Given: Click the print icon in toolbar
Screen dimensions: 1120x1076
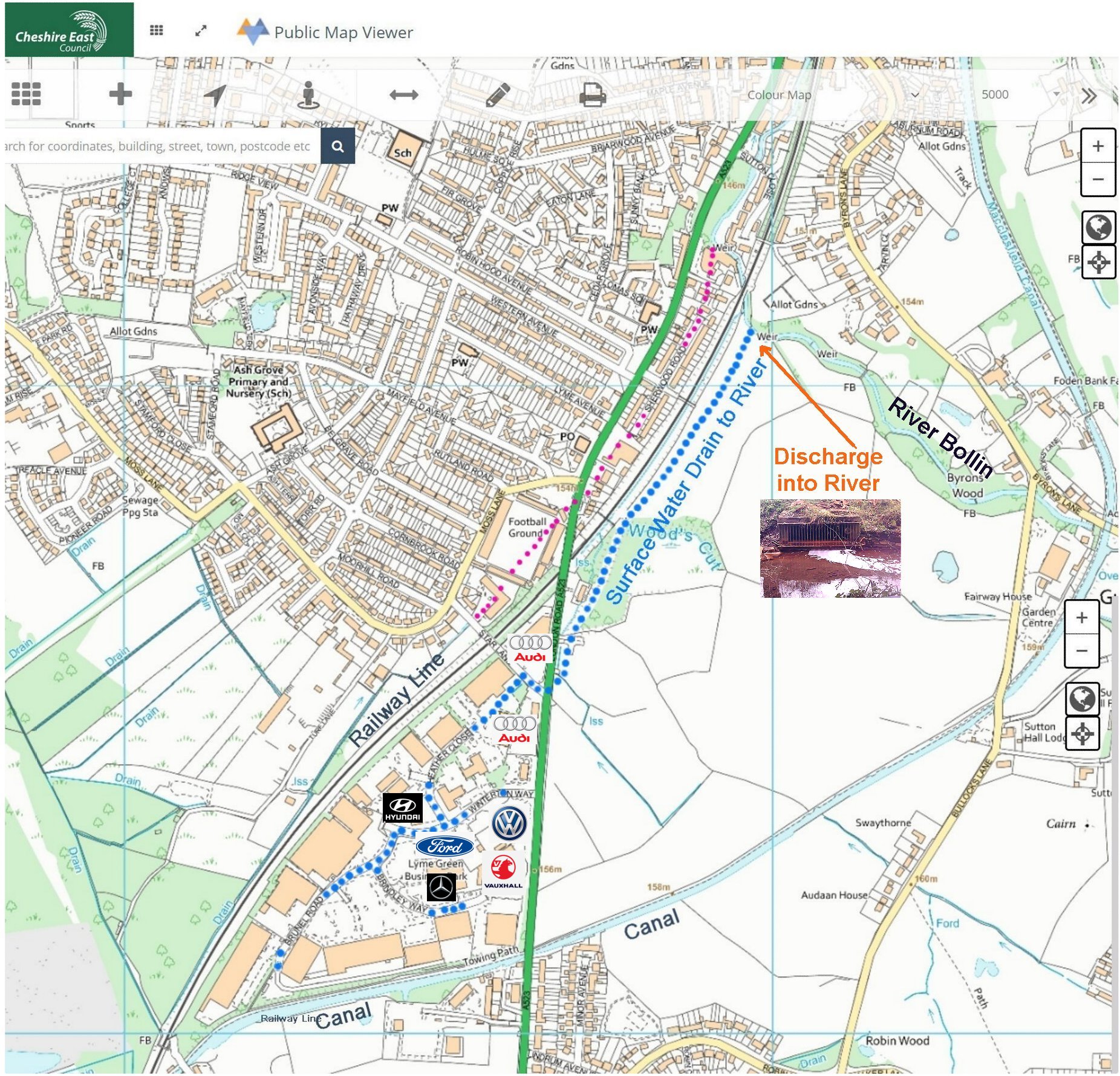Looking at the screenshot, I should (592, 94).
